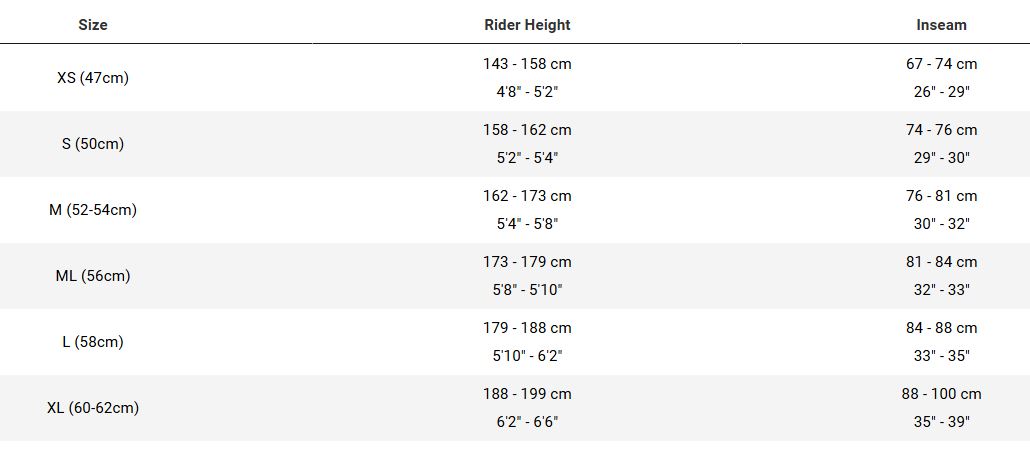Image resolution: width=1030 pixels, height=450 pixels.
Task: Select the S (50cm) size cell
Action: 93,144
